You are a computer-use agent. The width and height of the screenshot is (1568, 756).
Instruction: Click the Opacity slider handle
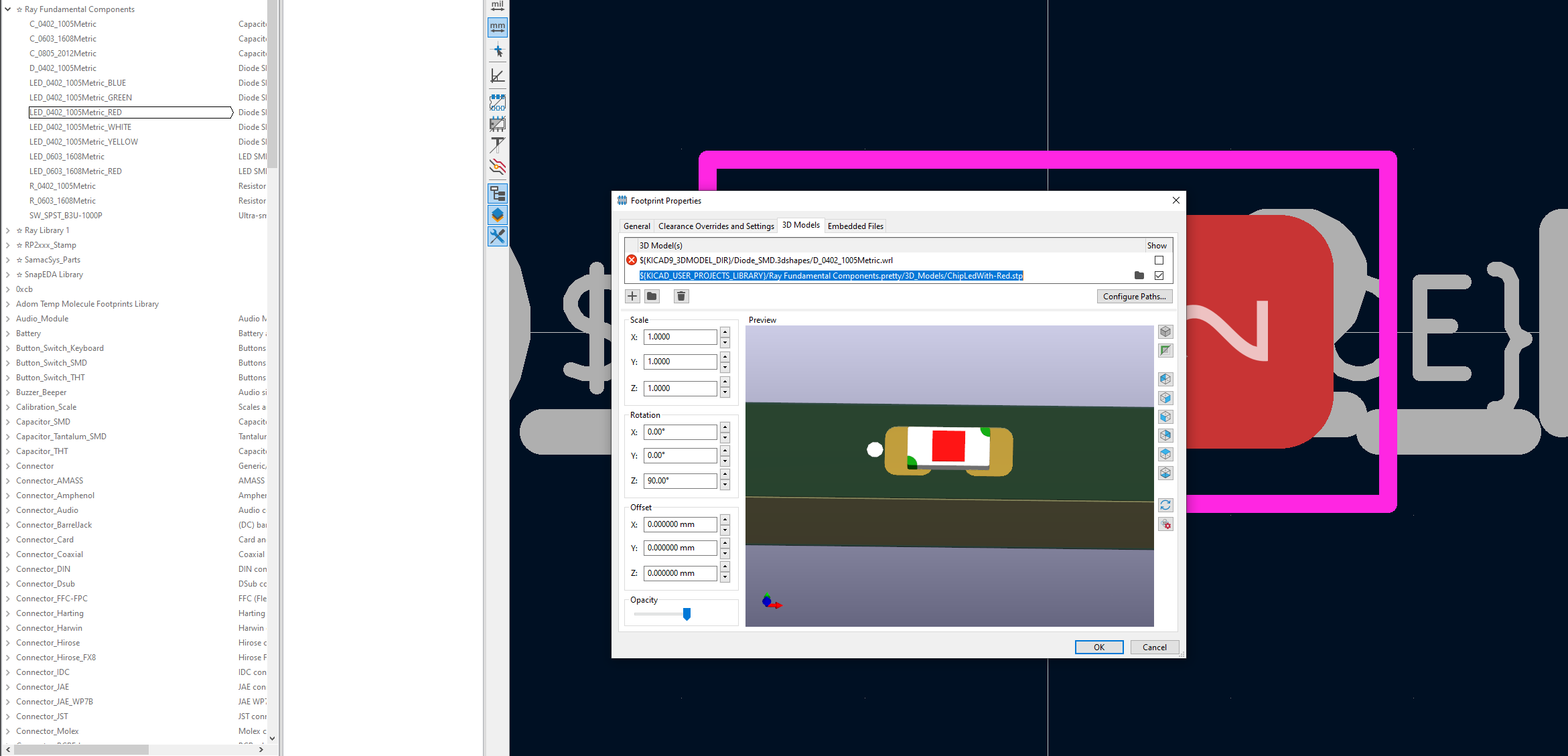(x=687, y=613)
